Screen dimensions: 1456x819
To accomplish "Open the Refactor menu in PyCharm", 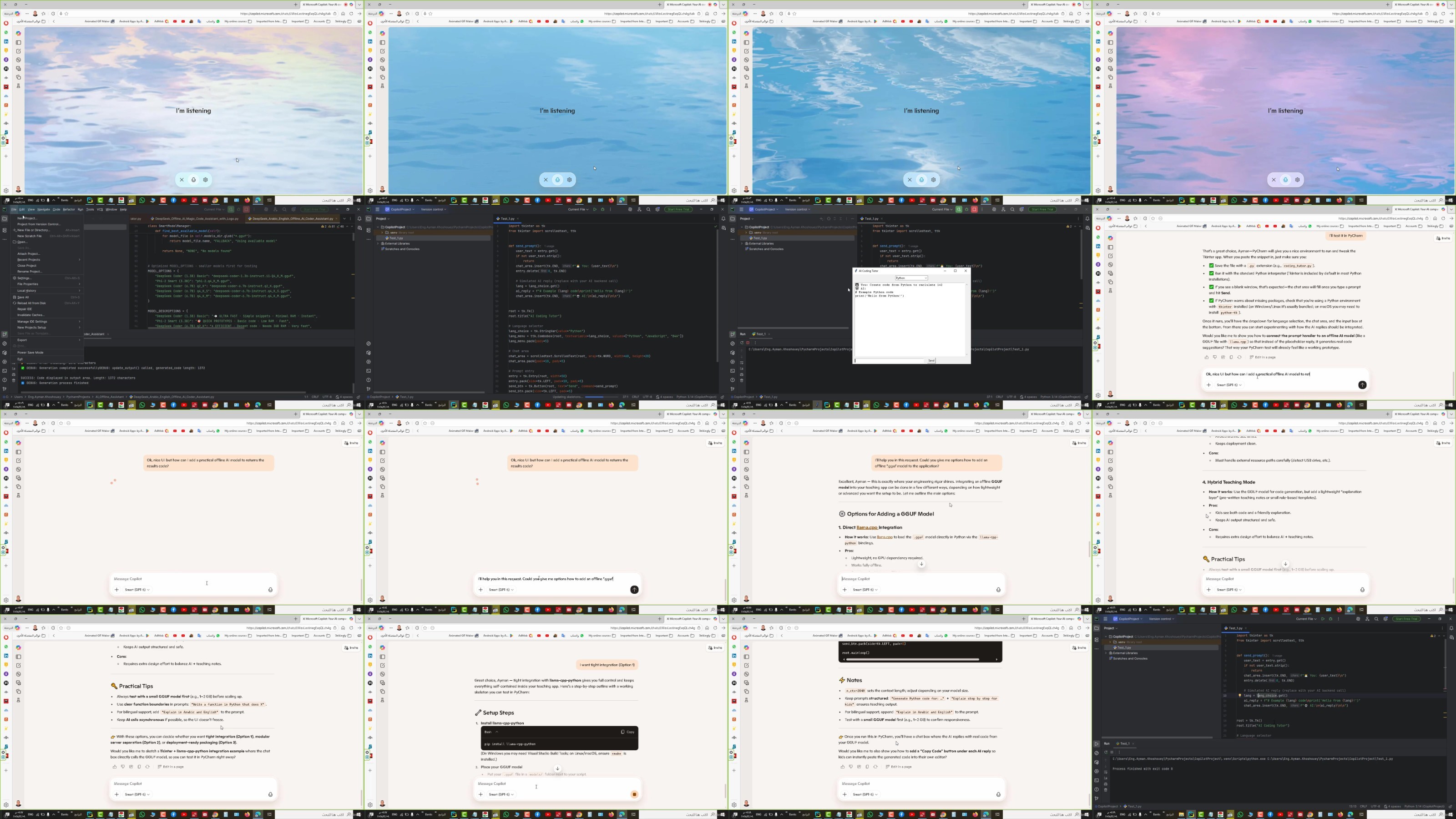I will click(x=68, y=209).
